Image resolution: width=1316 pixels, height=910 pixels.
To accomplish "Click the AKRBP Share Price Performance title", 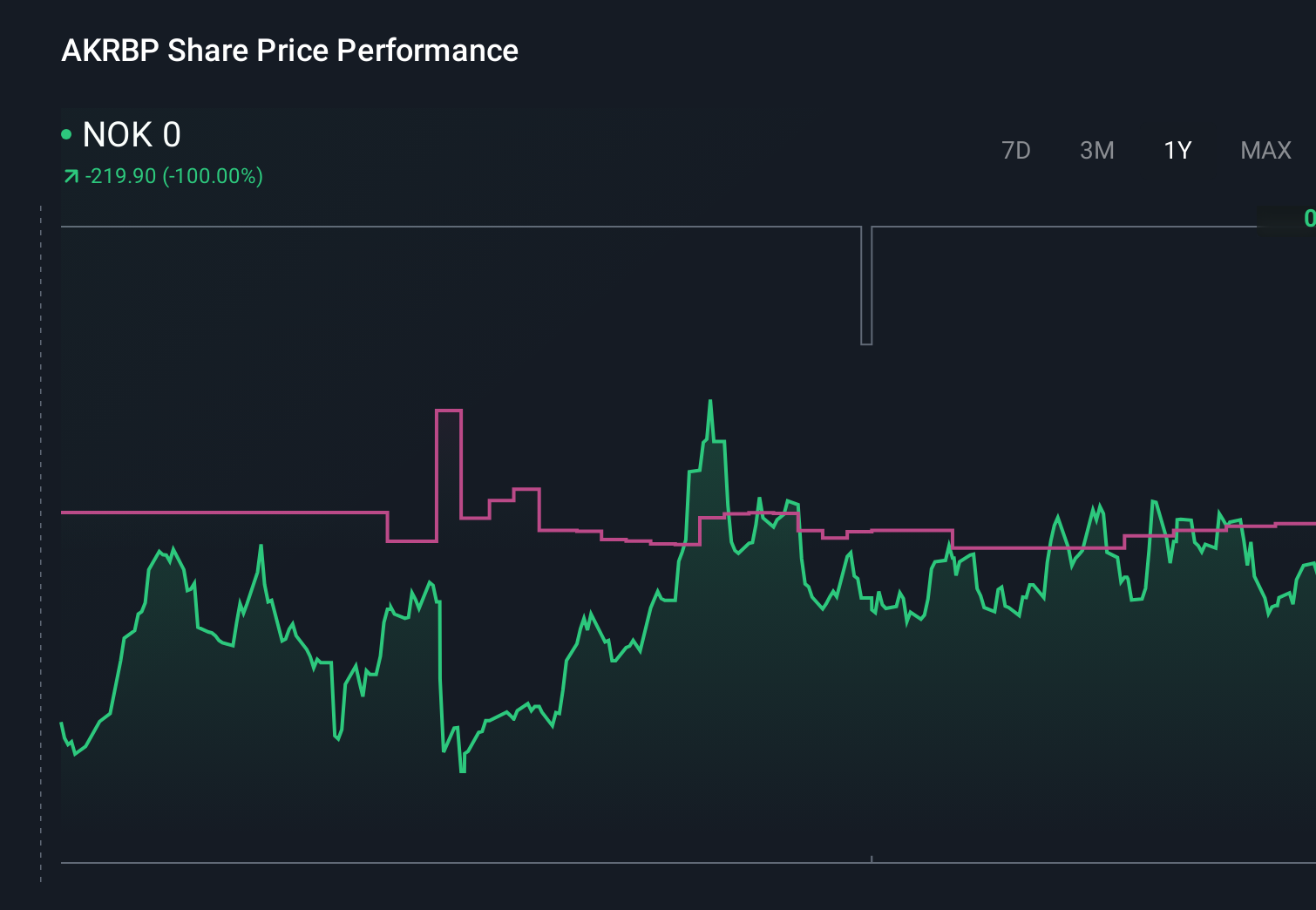I will click(288, 50).
